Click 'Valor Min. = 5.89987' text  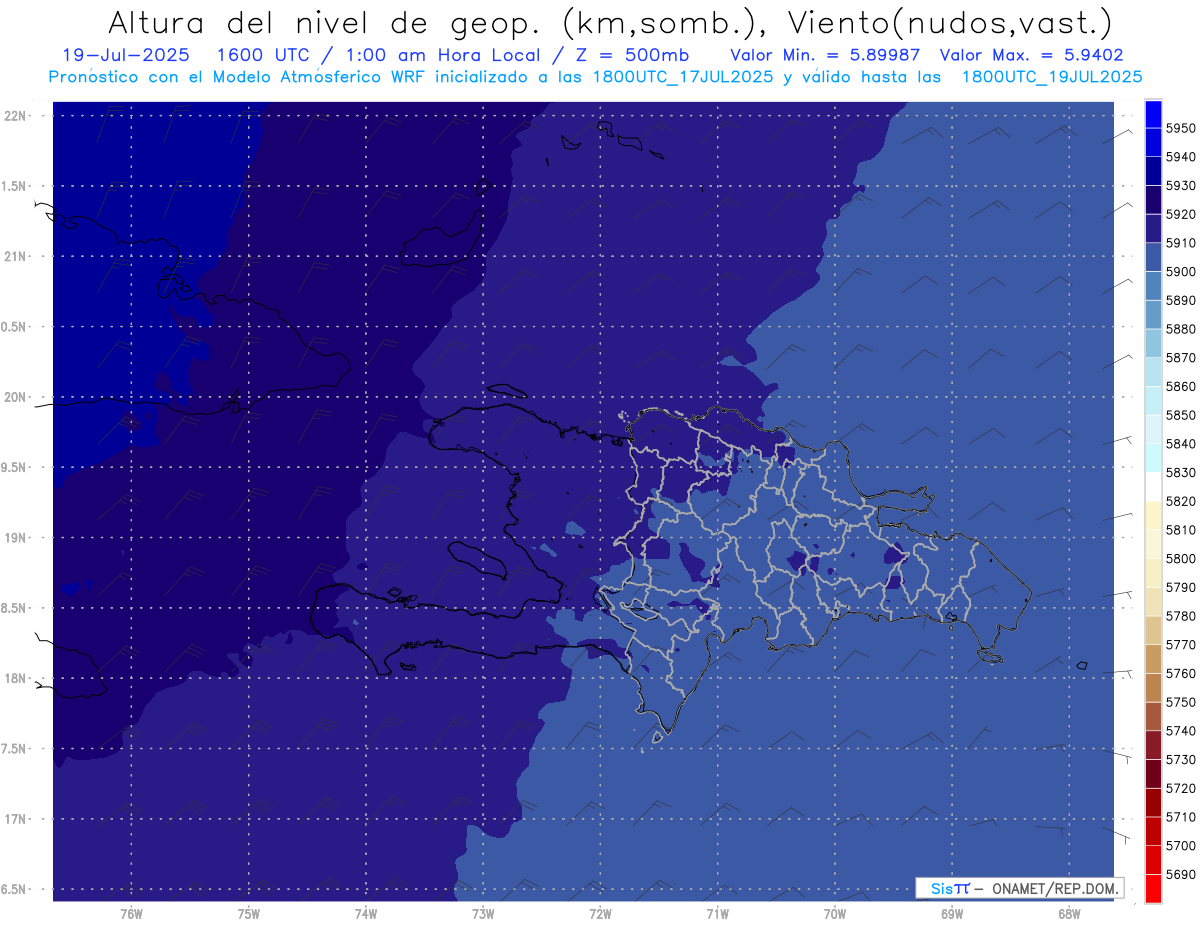coord(825,56)
